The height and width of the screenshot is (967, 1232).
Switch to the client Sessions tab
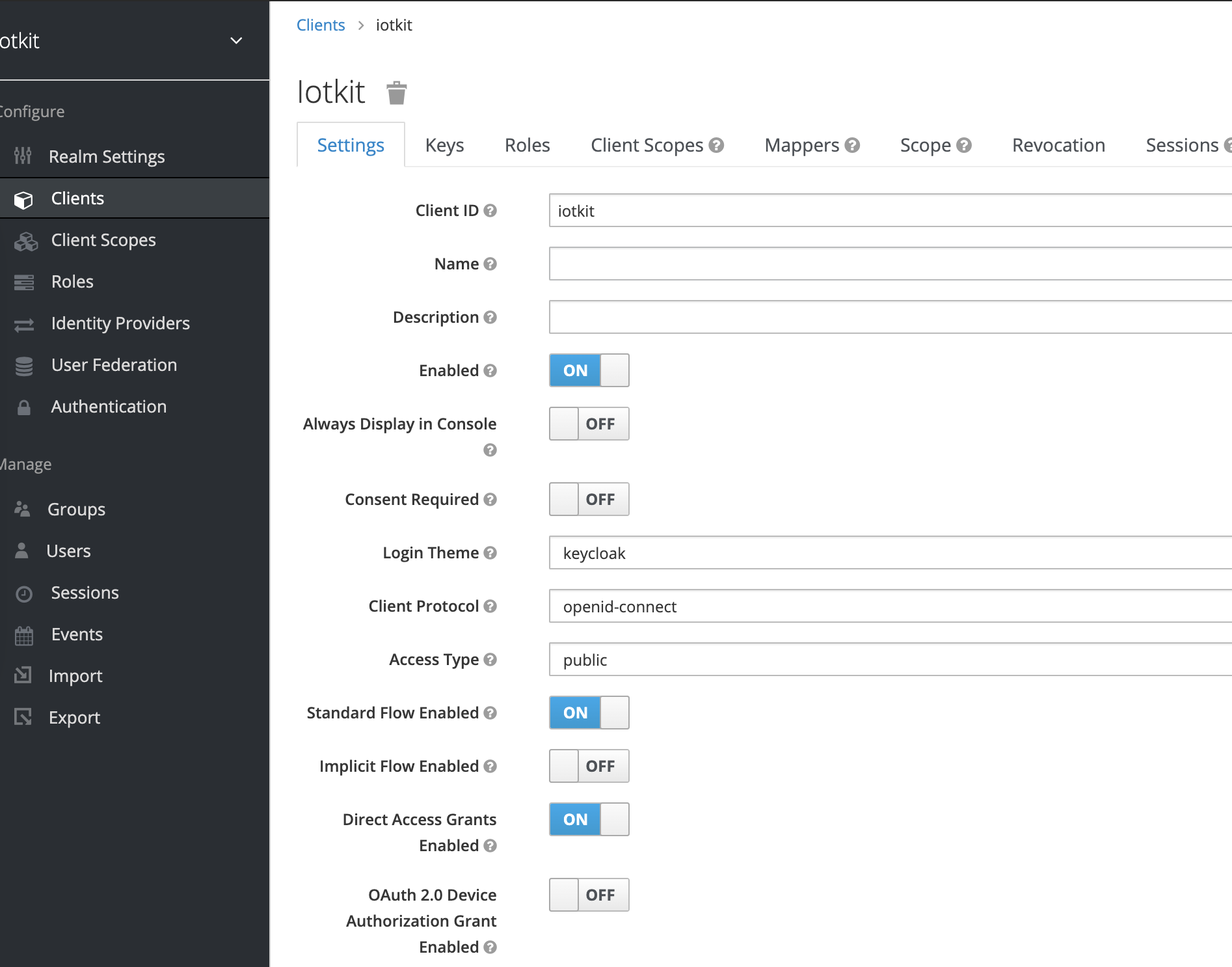pos(1182,145)
